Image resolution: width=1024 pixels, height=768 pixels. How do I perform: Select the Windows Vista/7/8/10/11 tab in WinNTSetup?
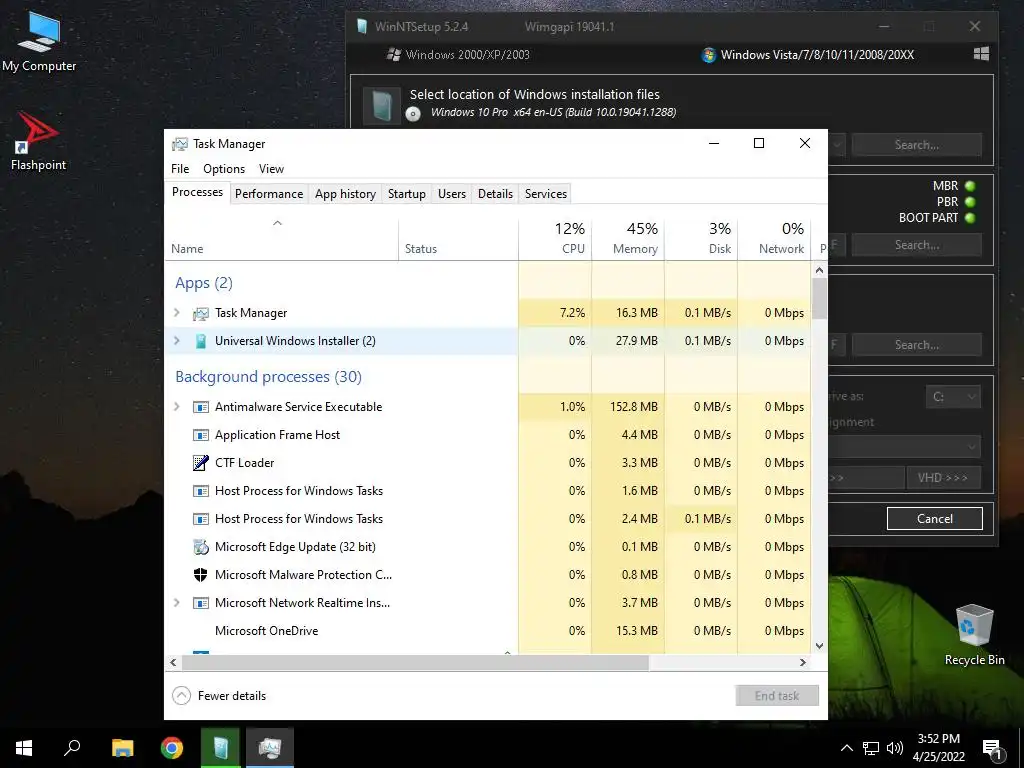pyautogui.click(x=807, y=55)
